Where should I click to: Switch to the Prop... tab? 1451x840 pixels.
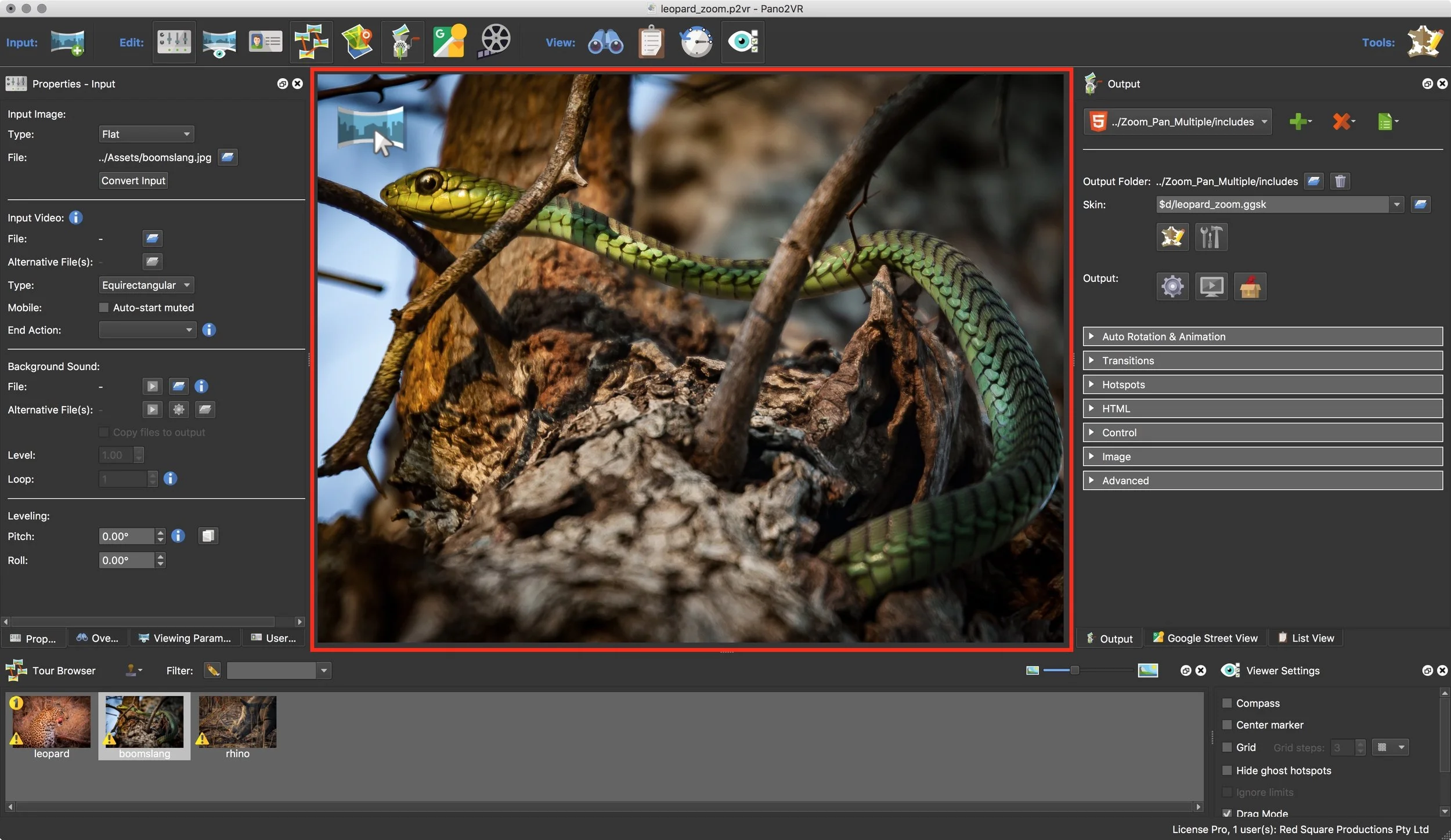[x=33, y=638]
